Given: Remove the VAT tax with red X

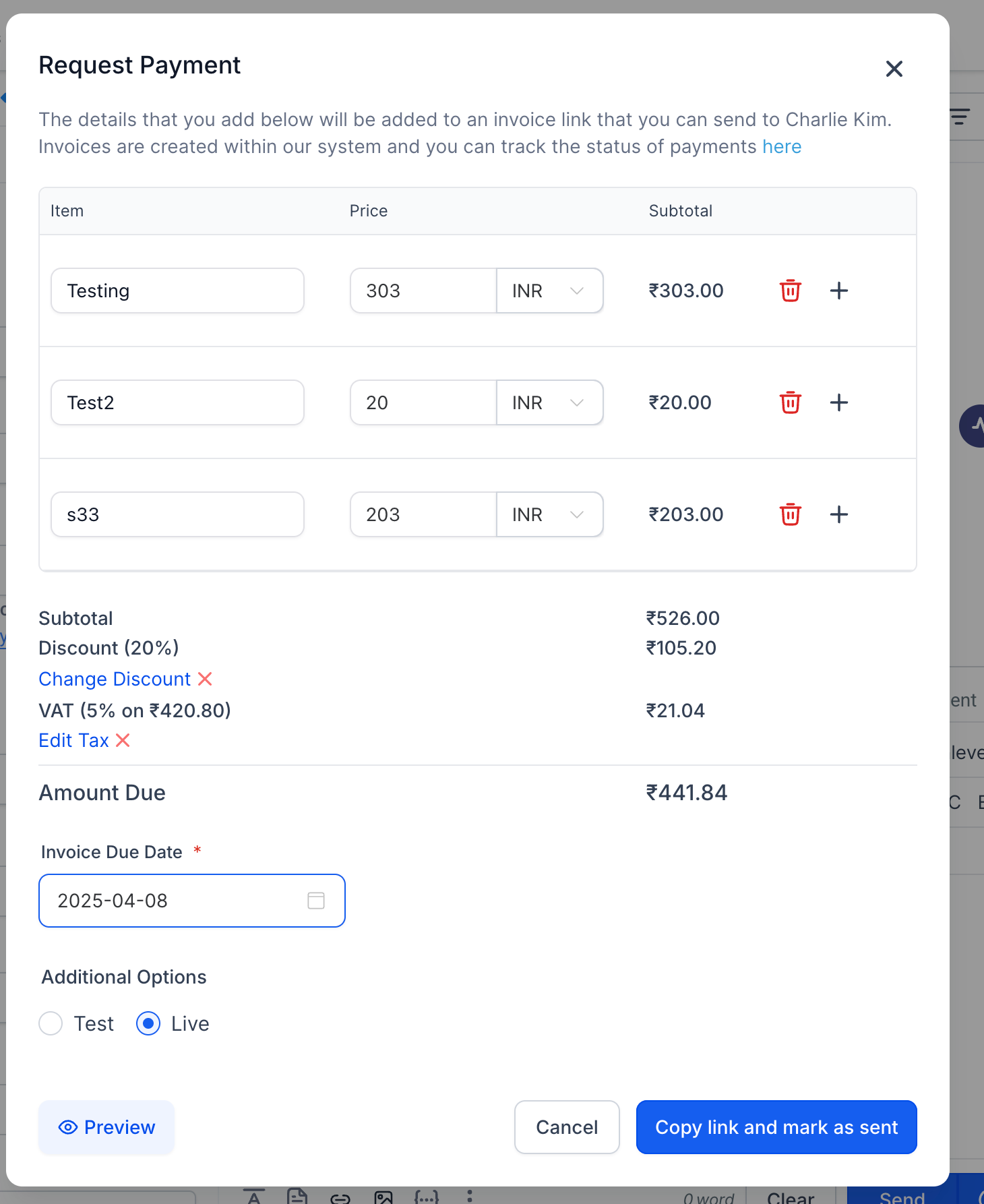Looking at the screenshot, I should (x=123, y=740).
